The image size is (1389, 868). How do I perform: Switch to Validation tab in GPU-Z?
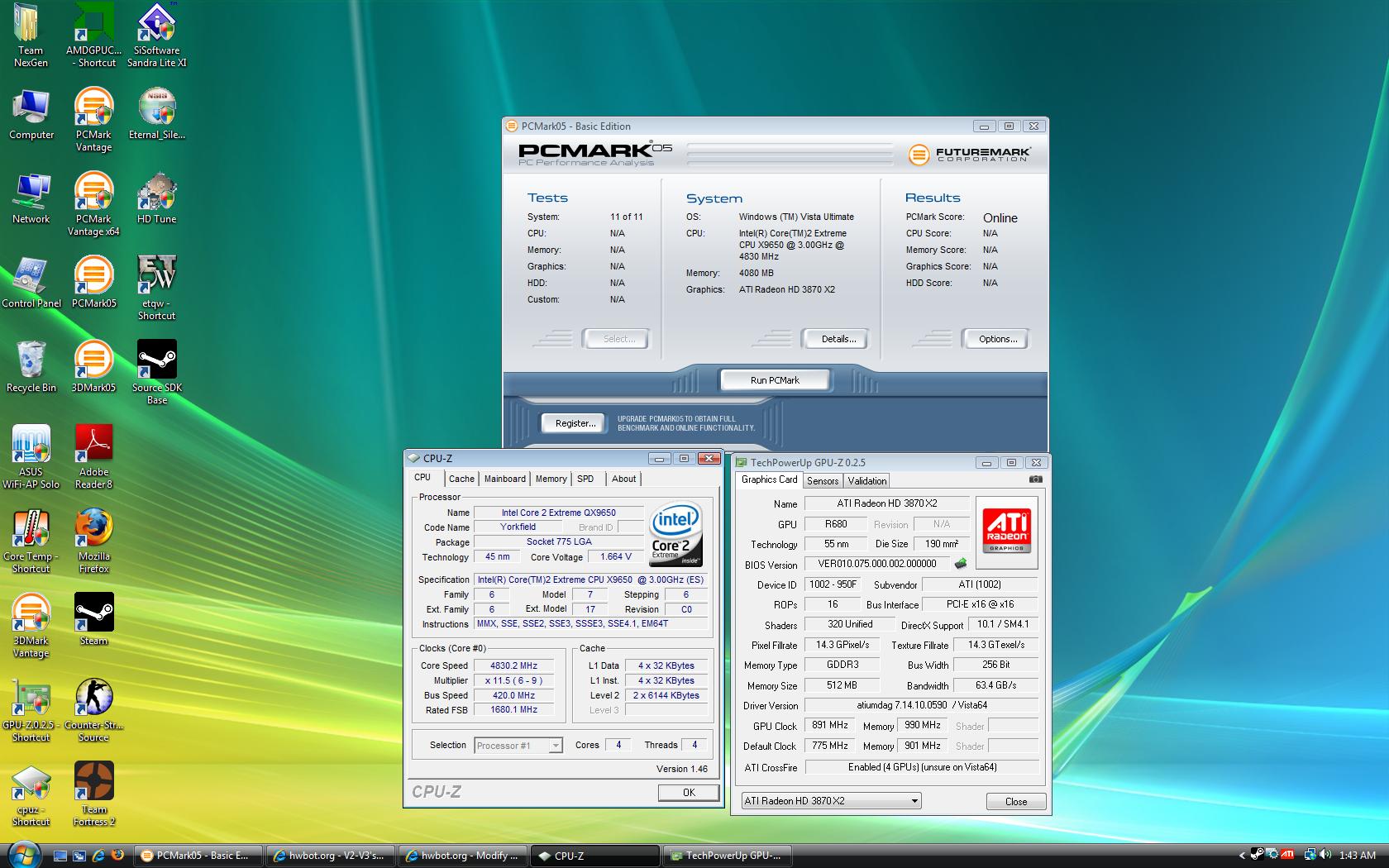867,481
